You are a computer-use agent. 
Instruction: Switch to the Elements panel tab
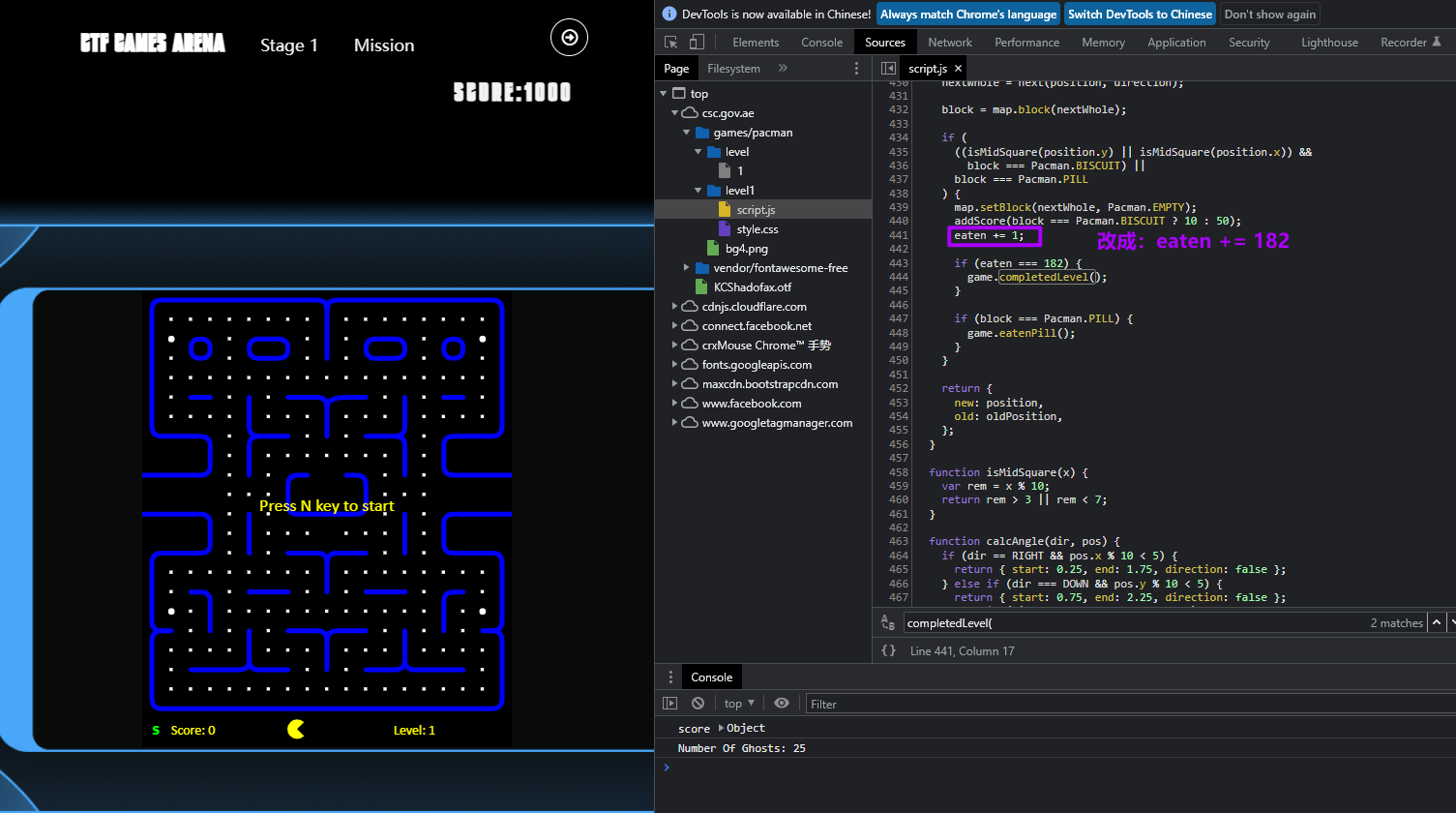click(756, 43)
